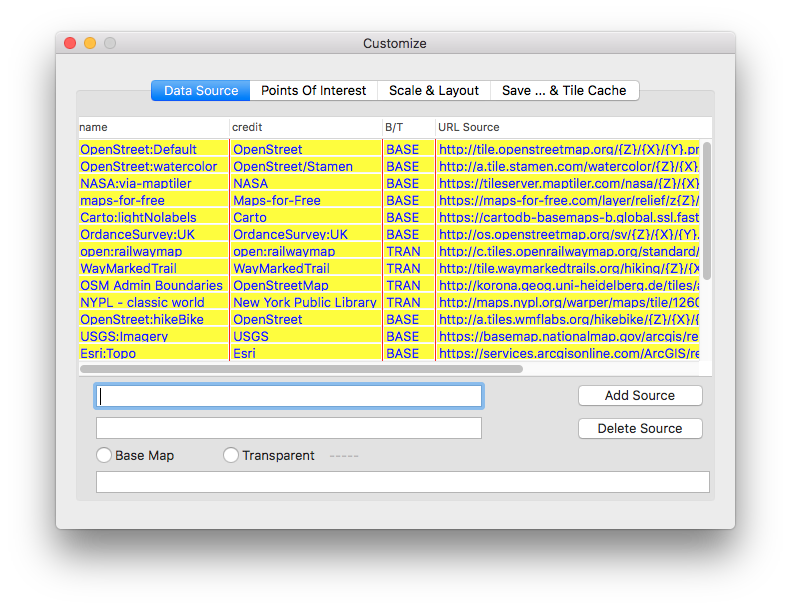The height and width of the screenshot is (609, 791).
Task: Click the second empty text field below name
Action: 289,428
